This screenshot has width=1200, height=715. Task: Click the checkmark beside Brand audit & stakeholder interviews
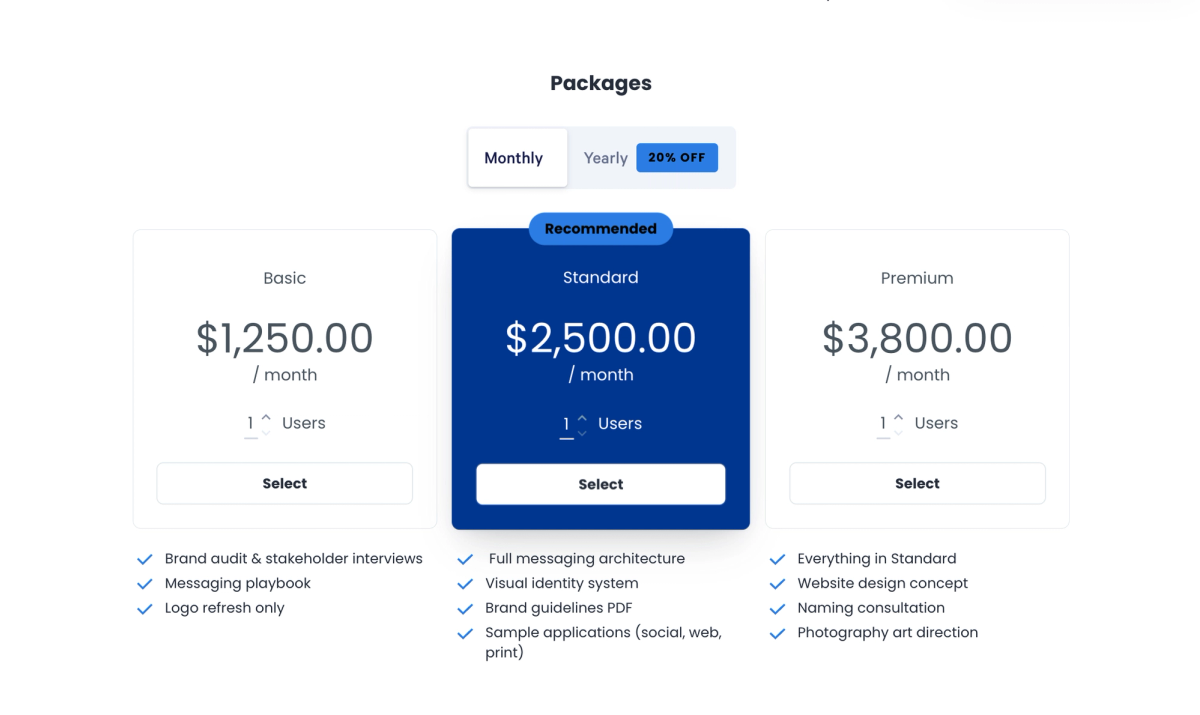point(144,558)
